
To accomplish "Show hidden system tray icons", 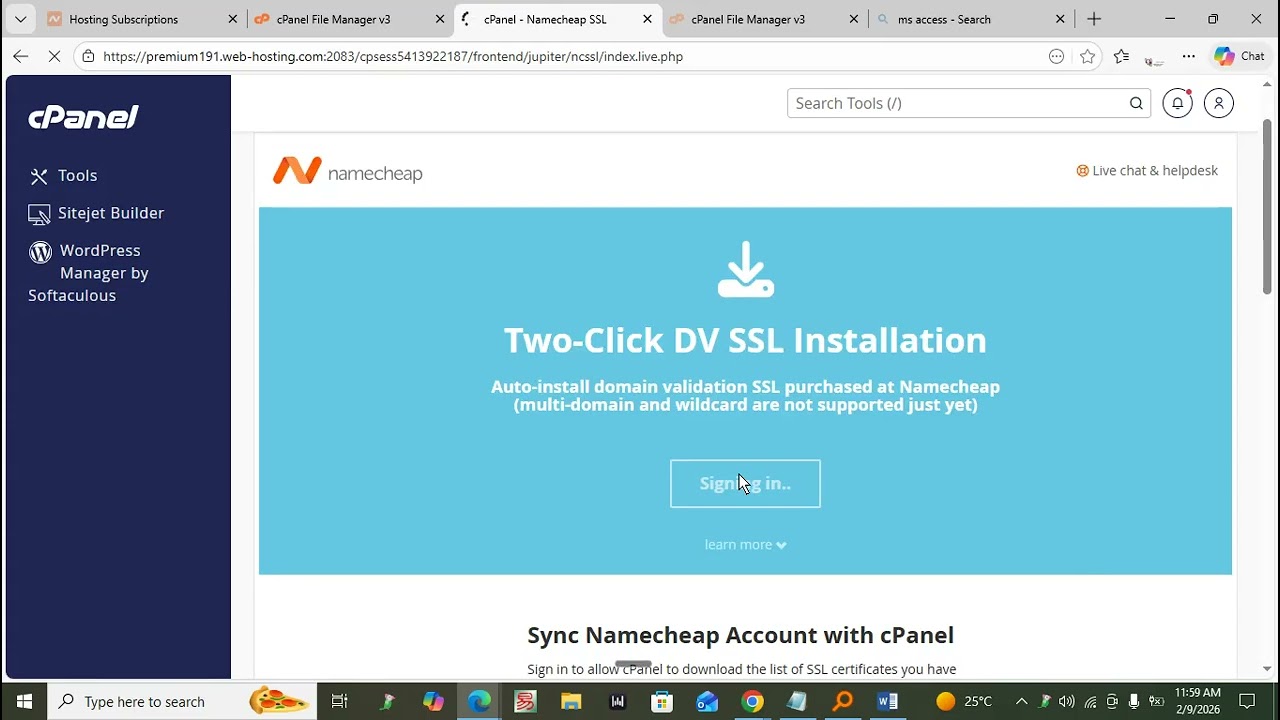I will tap(1021, 701).
